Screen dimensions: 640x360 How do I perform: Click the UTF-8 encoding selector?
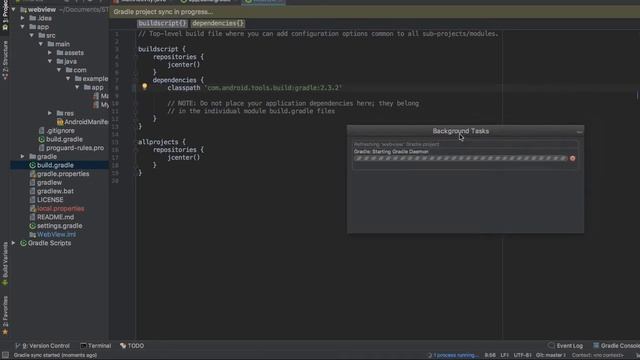(x=522, y=355)
